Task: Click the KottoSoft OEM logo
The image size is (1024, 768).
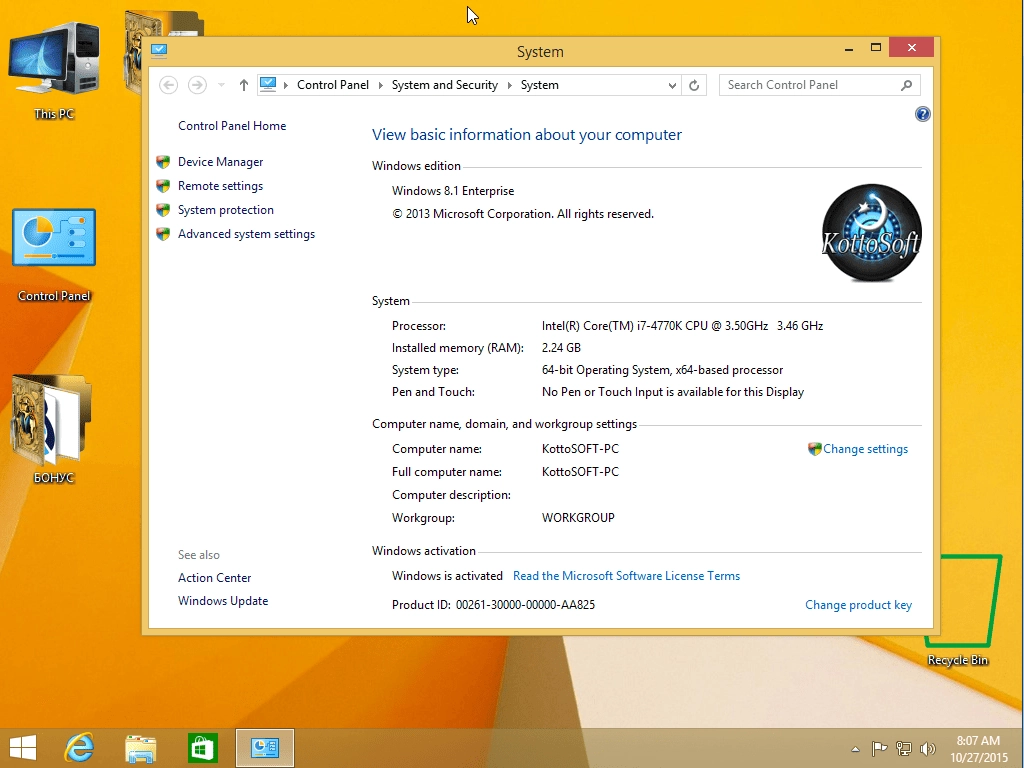Action: click(x=871, y=233)
